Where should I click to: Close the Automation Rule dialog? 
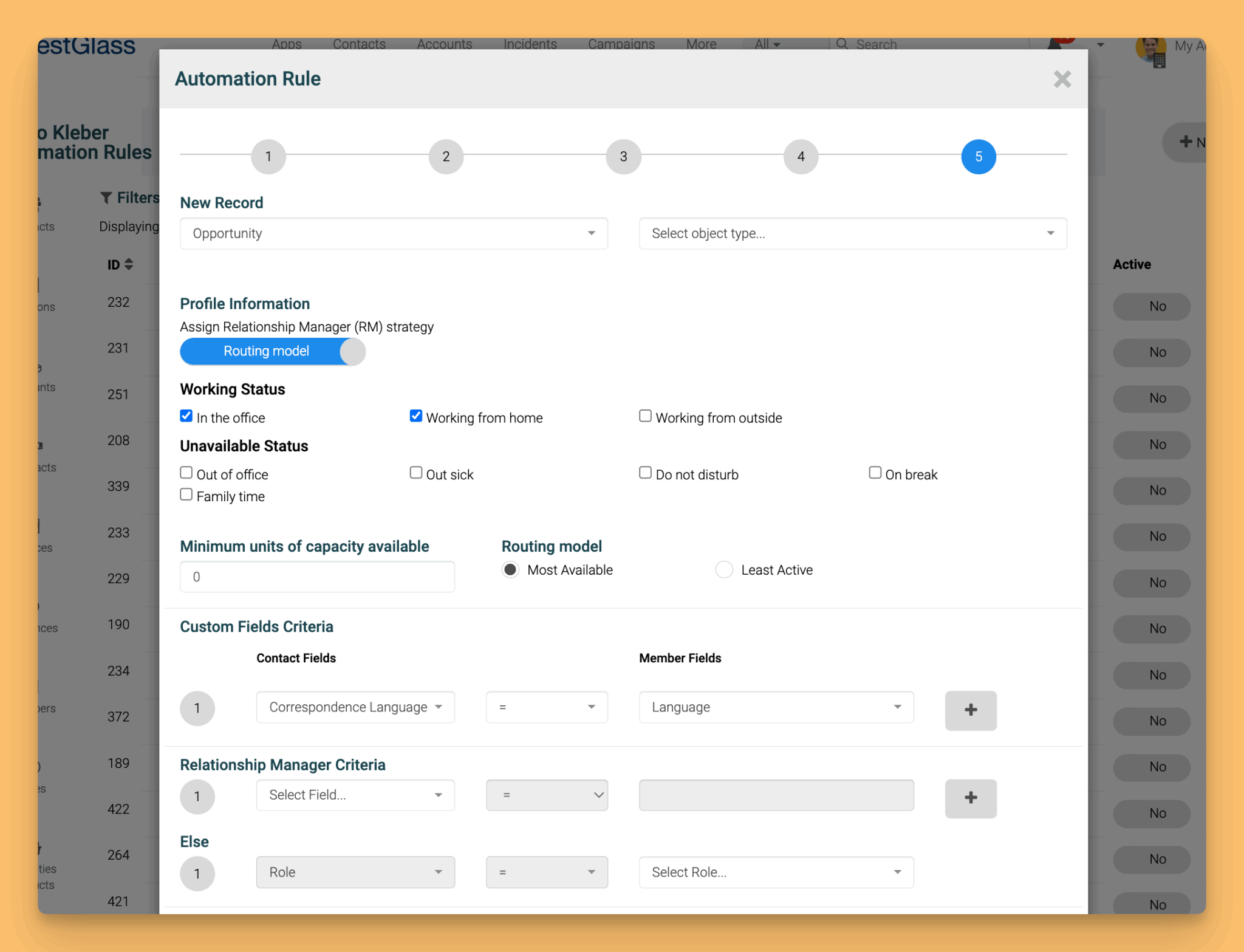coord(1062,79)
